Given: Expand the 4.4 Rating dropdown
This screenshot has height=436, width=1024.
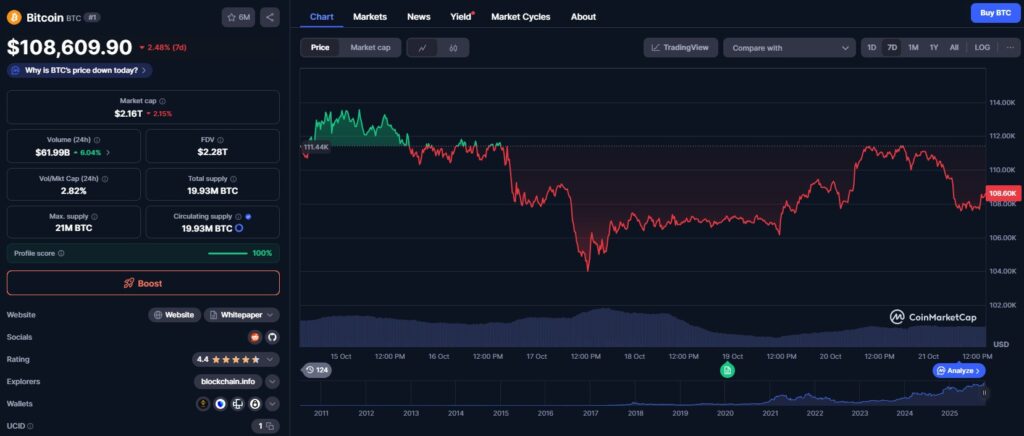Looking at the screenshot, I should (236, 360).
